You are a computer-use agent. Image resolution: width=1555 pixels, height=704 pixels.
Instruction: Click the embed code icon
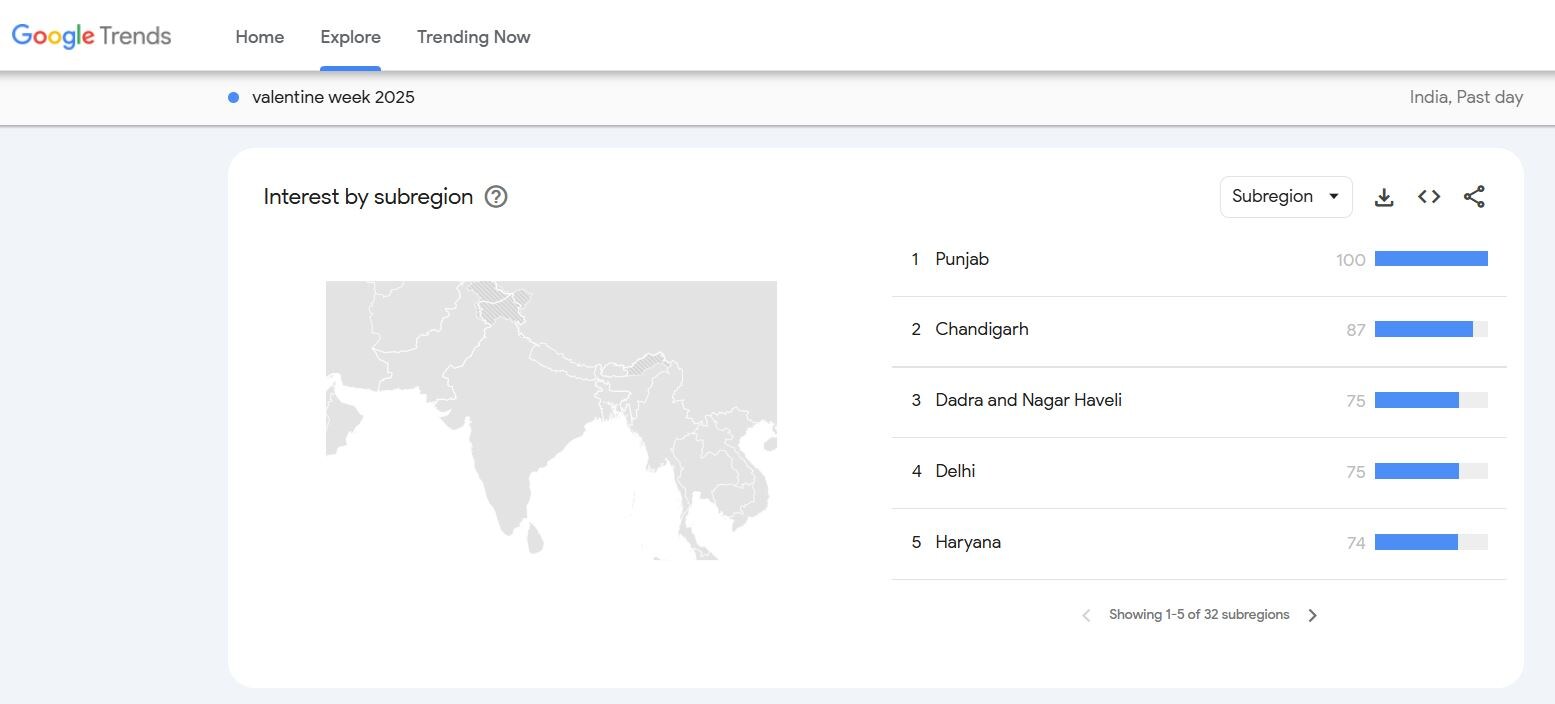point(1429,197)
